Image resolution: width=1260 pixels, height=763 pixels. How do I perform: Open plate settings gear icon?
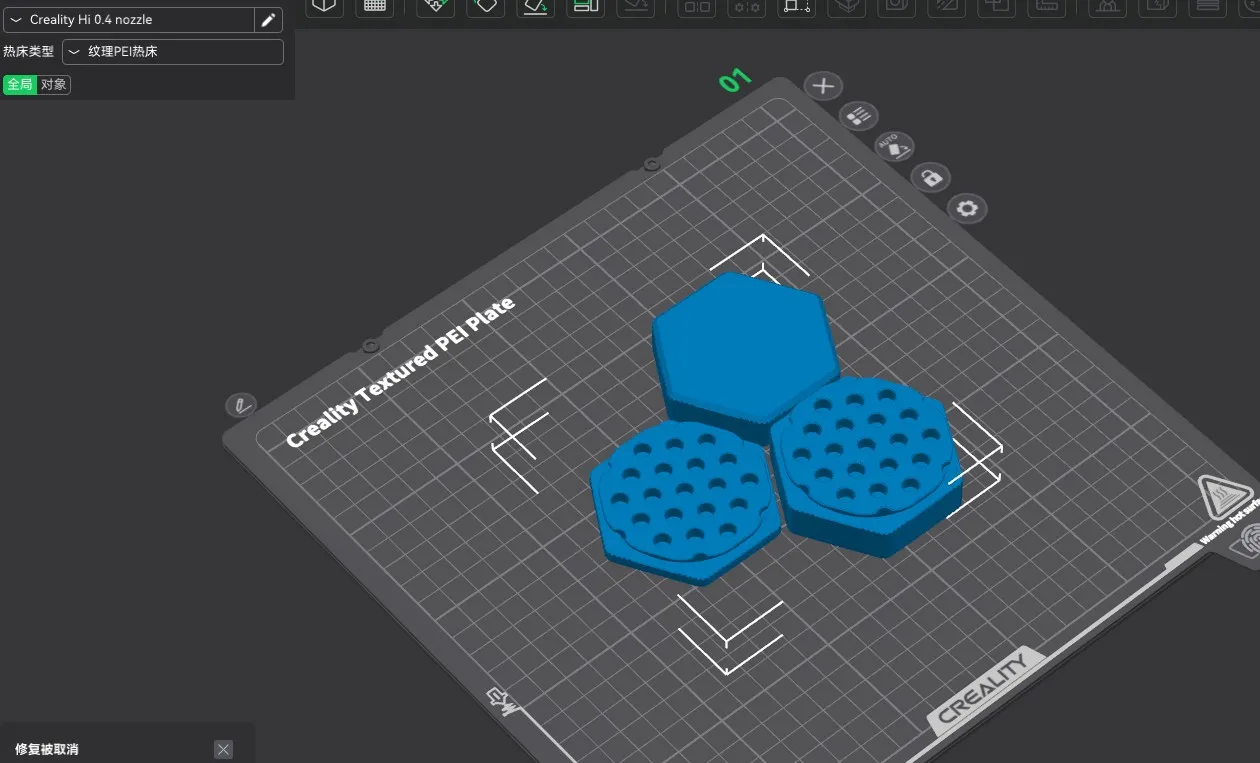967,209
